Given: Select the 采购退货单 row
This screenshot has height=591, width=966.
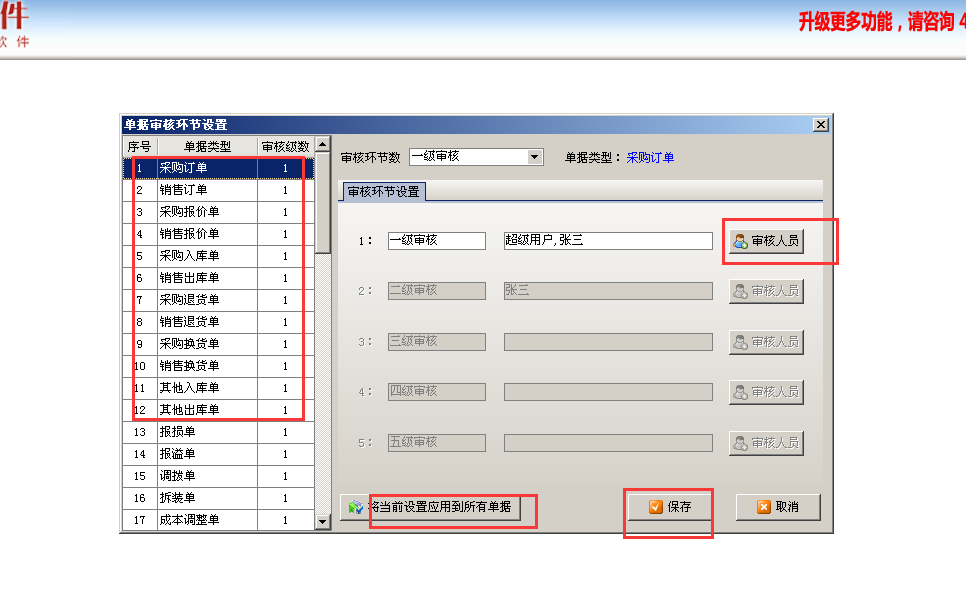Looking at the screenshot, I should [x=219, y=300].
